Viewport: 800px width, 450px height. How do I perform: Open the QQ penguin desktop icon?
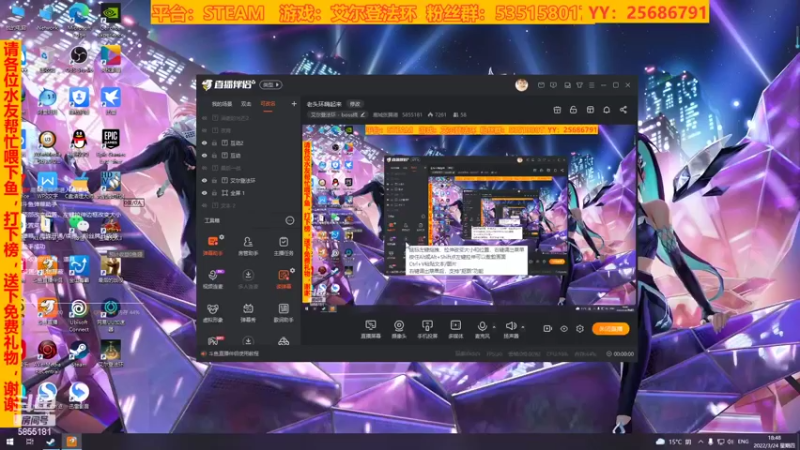(79, 143)
